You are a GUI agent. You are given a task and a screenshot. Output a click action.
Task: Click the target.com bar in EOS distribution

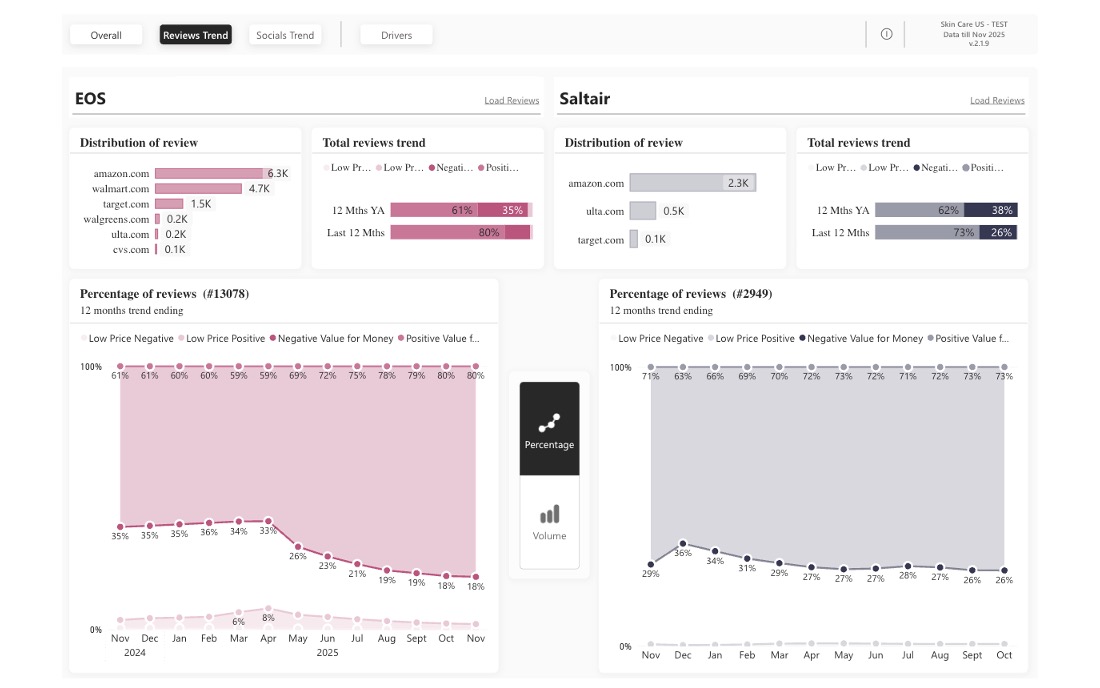(x=169, y=204)
